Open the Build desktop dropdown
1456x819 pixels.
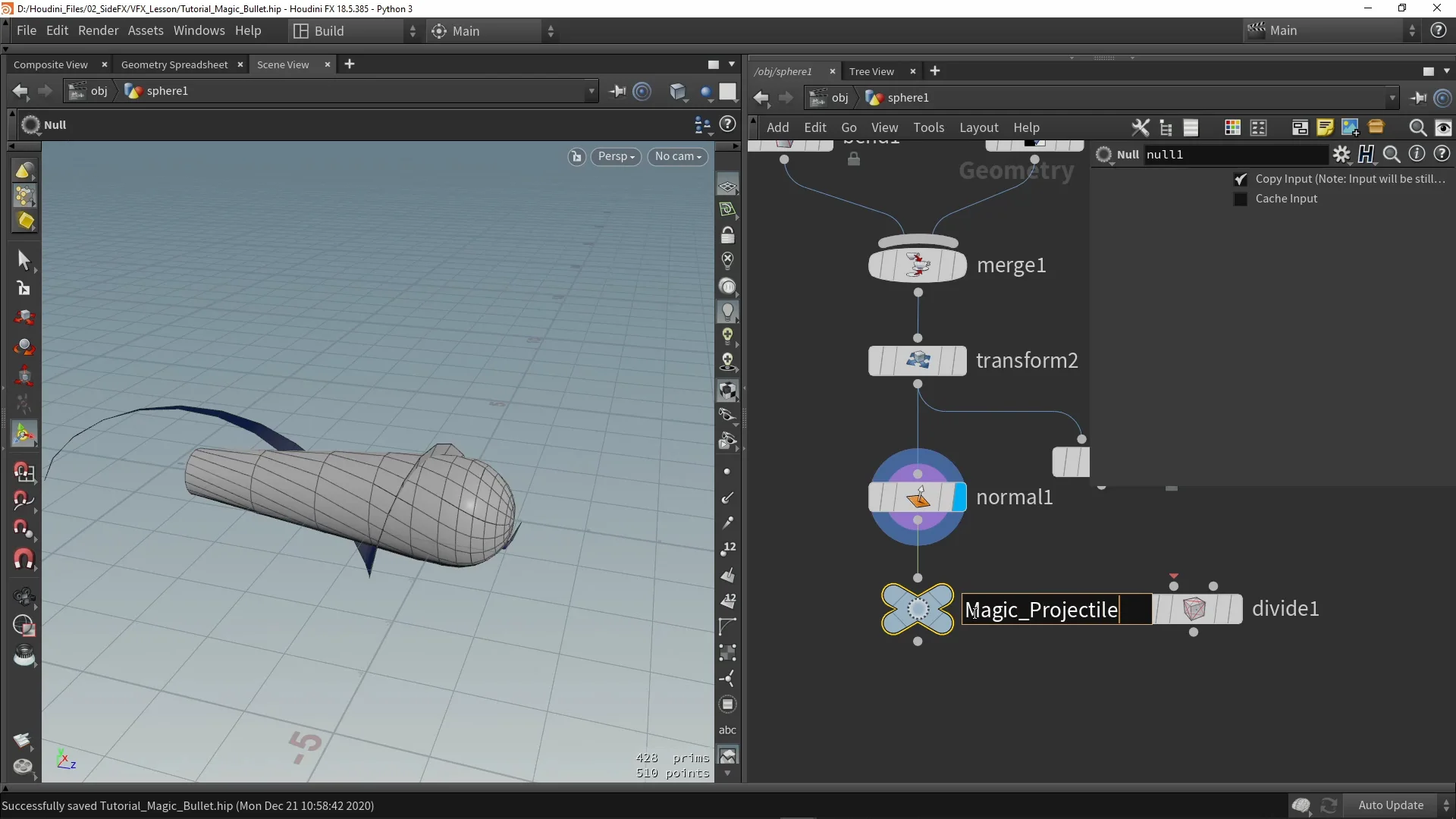point(355,31)
